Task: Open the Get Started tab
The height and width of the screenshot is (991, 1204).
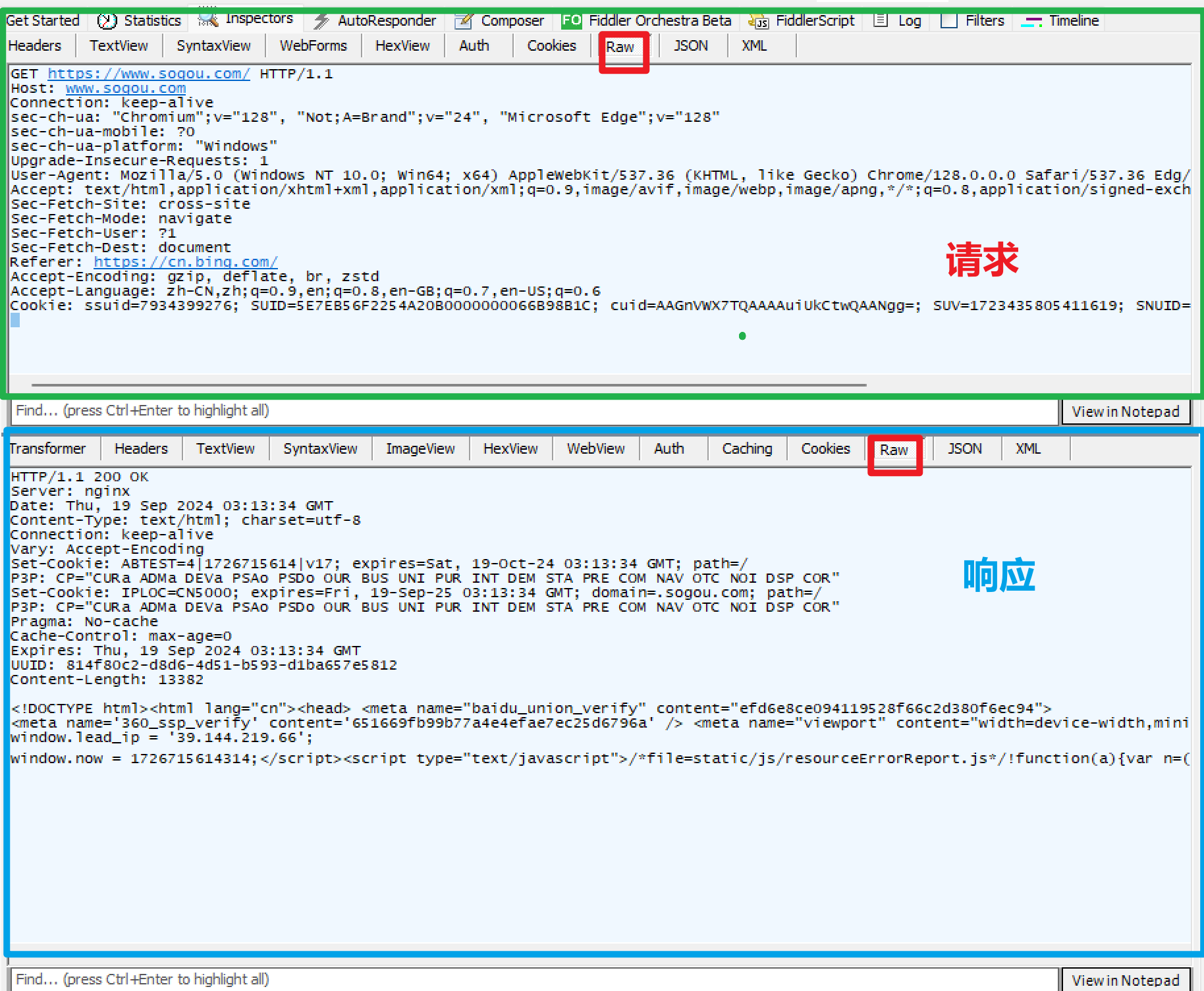Action: pos(42,20)
